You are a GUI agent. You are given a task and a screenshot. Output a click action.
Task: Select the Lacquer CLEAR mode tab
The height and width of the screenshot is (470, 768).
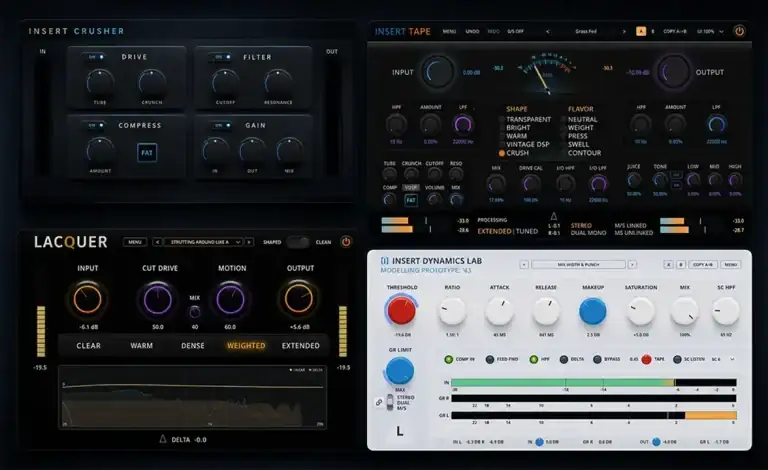click(x=88, y=346)
